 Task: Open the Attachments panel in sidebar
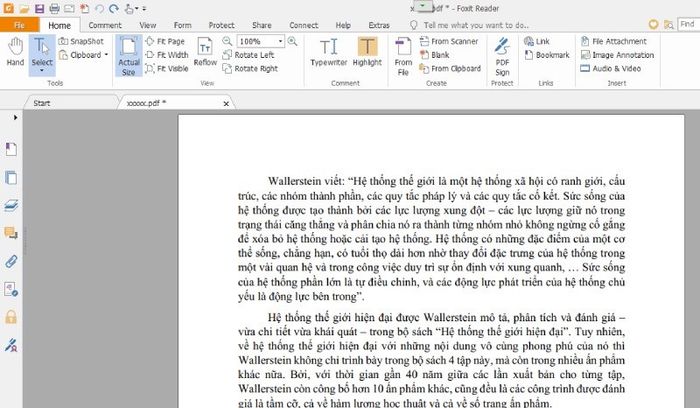12,261
